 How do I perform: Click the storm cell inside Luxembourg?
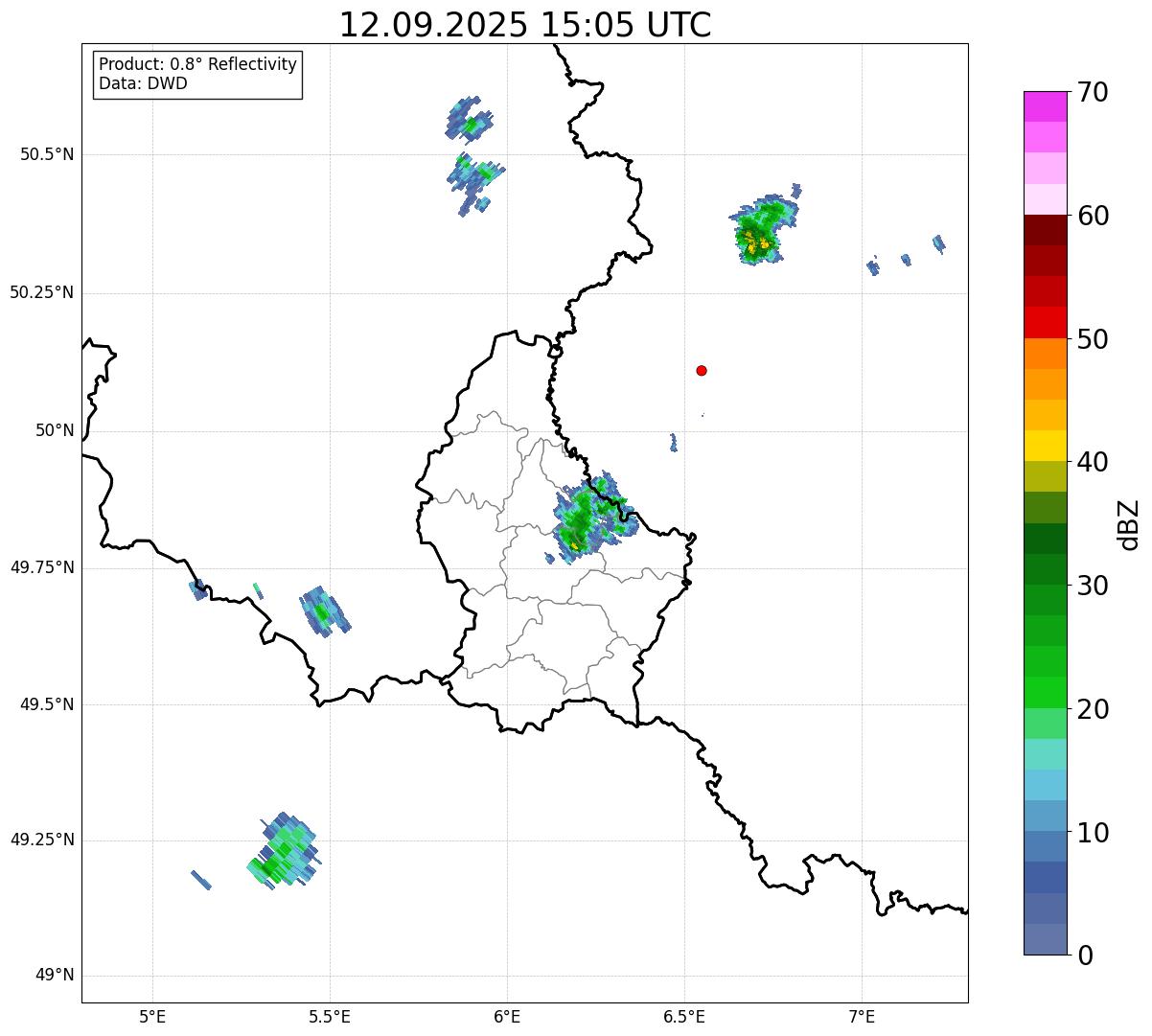point(587,519)
